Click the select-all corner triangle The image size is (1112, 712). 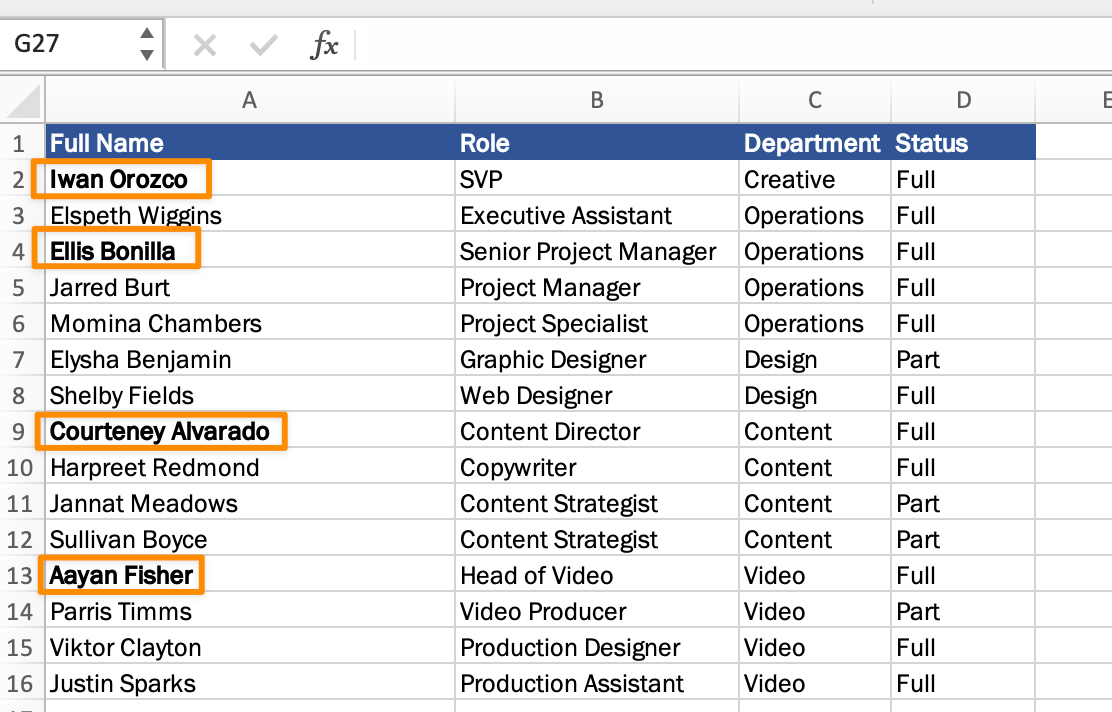coord(24,100)
